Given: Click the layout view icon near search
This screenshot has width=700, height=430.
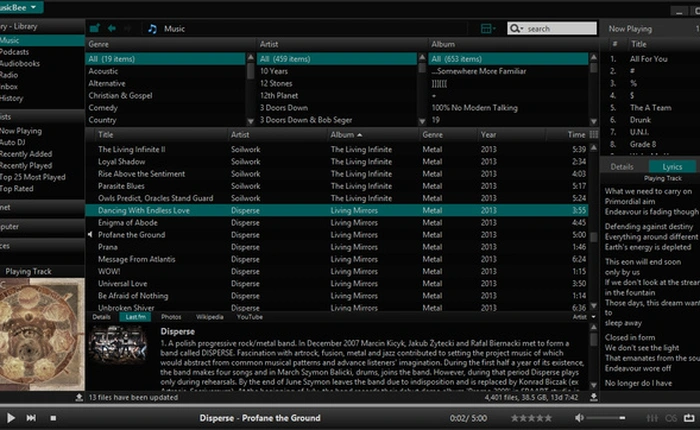Looking at the screenshot, I should pyautogui.click(x=487, y=29).
